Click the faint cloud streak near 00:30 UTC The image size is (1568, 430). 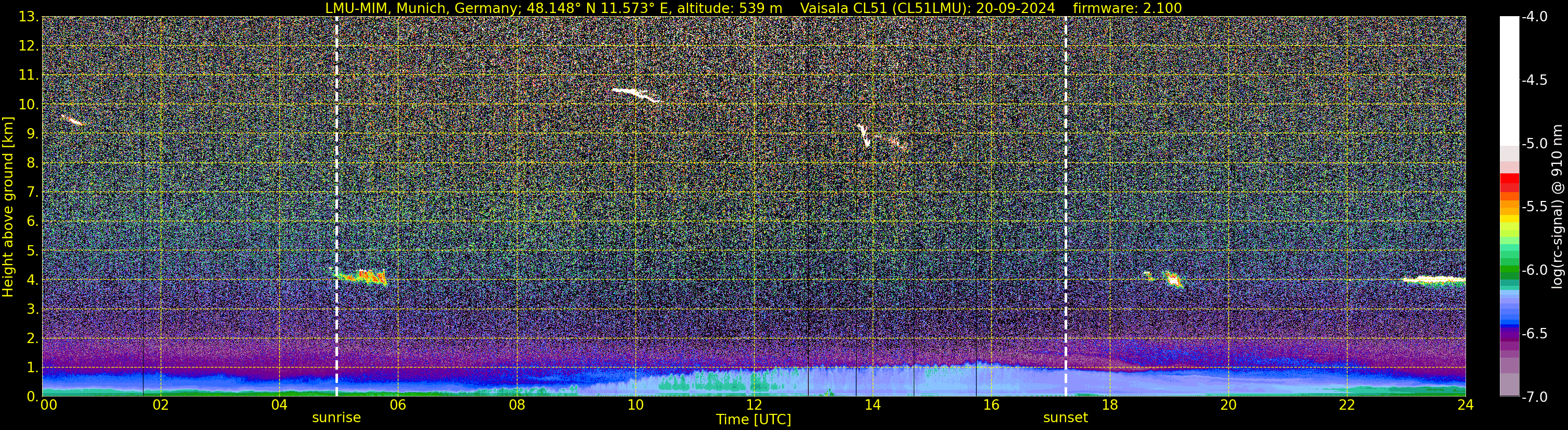click(x=72, y=120)
